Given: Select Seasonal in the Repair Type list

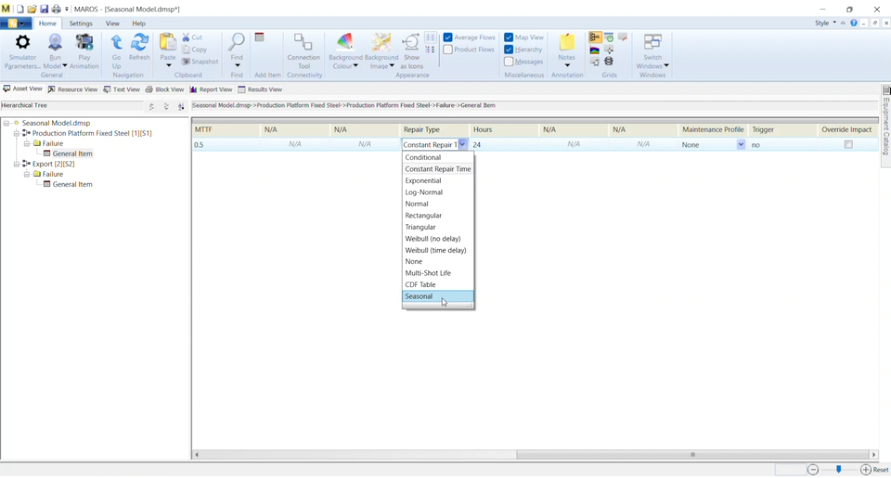Looking at the screenshot, I should (438, 296).
